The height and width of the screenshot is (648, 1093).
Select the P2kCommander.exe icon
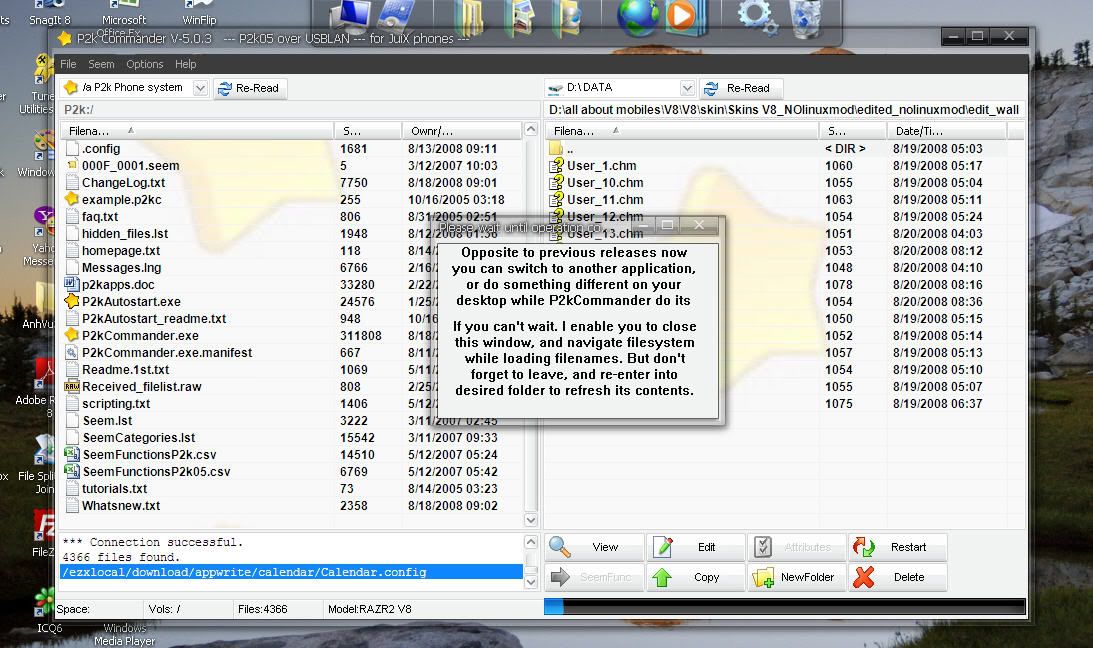[72, 335]
